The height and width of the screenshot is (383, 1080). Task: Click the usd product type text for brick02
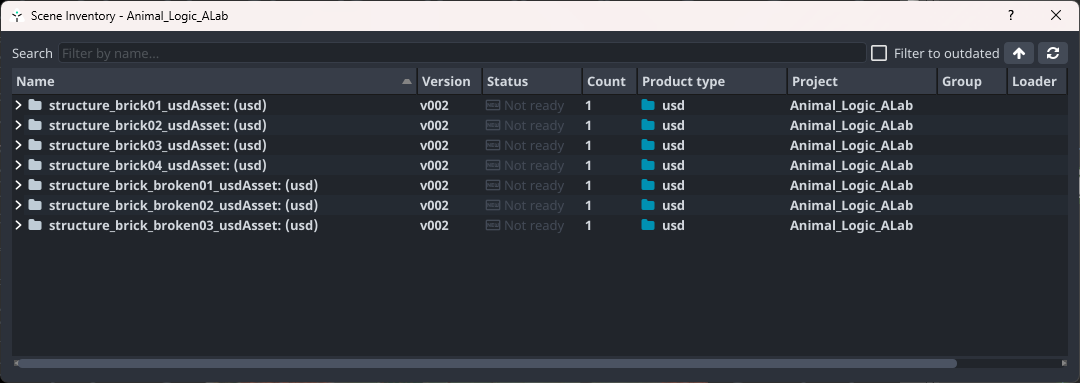[x=674, y=125]
